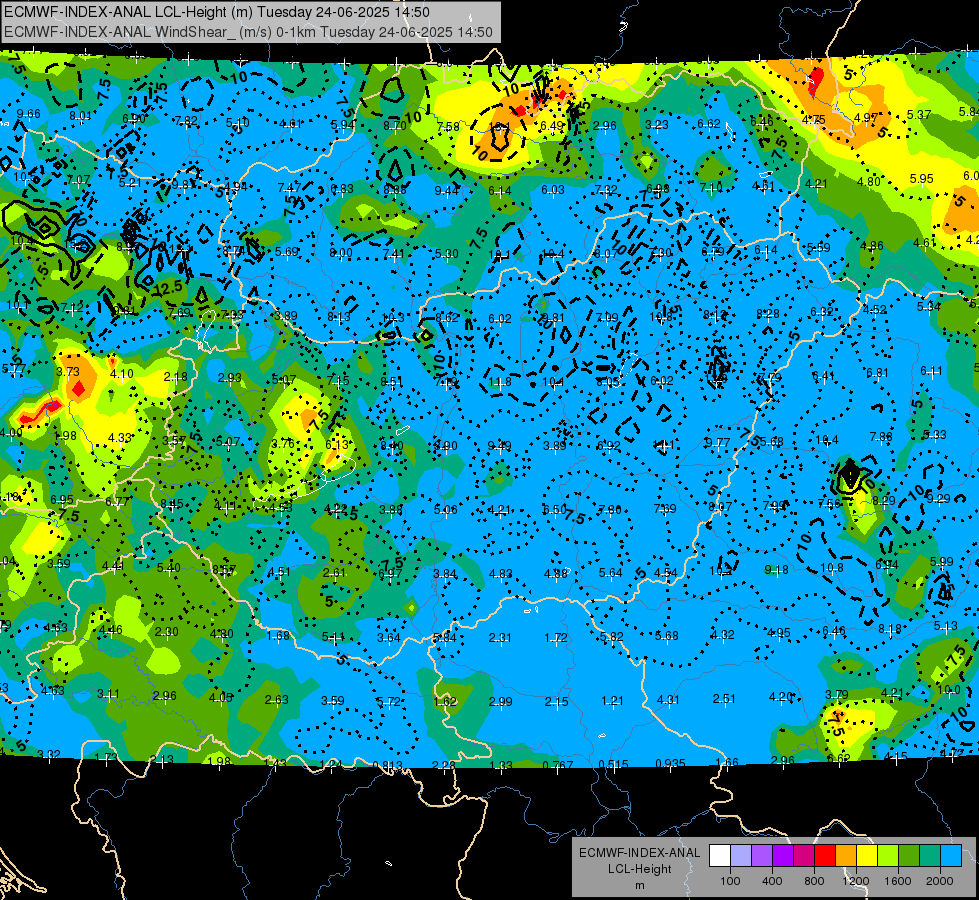979x900 pixels.
Task: Click the WindShear 0-1km header line
Action: point(248,32)
